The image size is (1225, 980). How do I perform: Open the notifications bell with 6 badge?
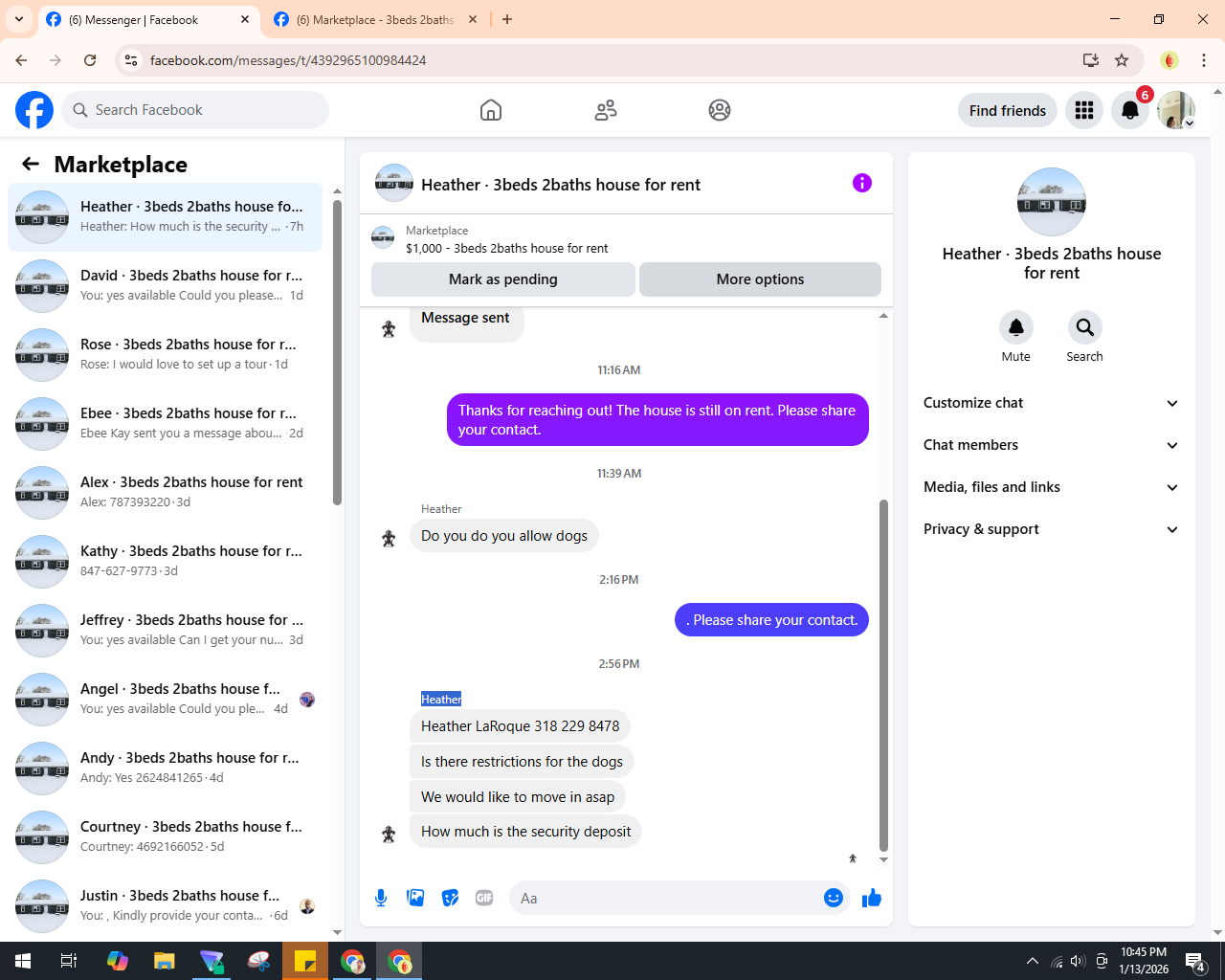pos(1130,110)
